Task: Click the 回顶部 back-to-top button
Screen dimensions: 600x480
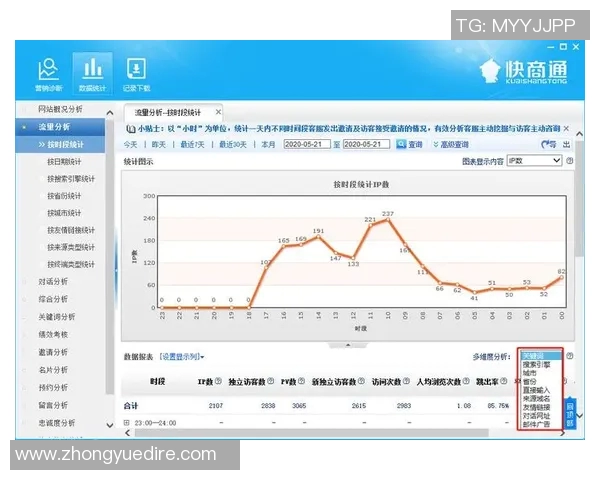Action: point(570,413)
